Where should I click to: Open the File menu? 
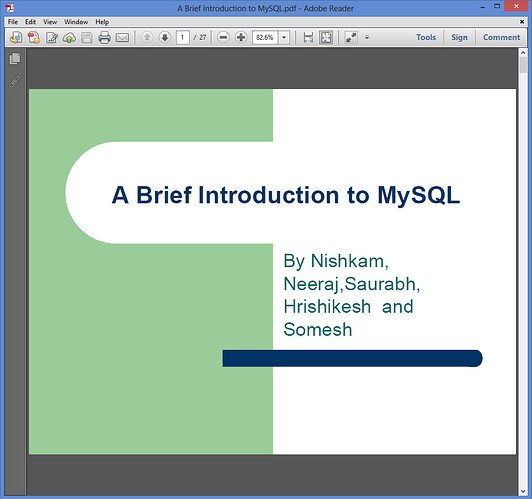13,22
